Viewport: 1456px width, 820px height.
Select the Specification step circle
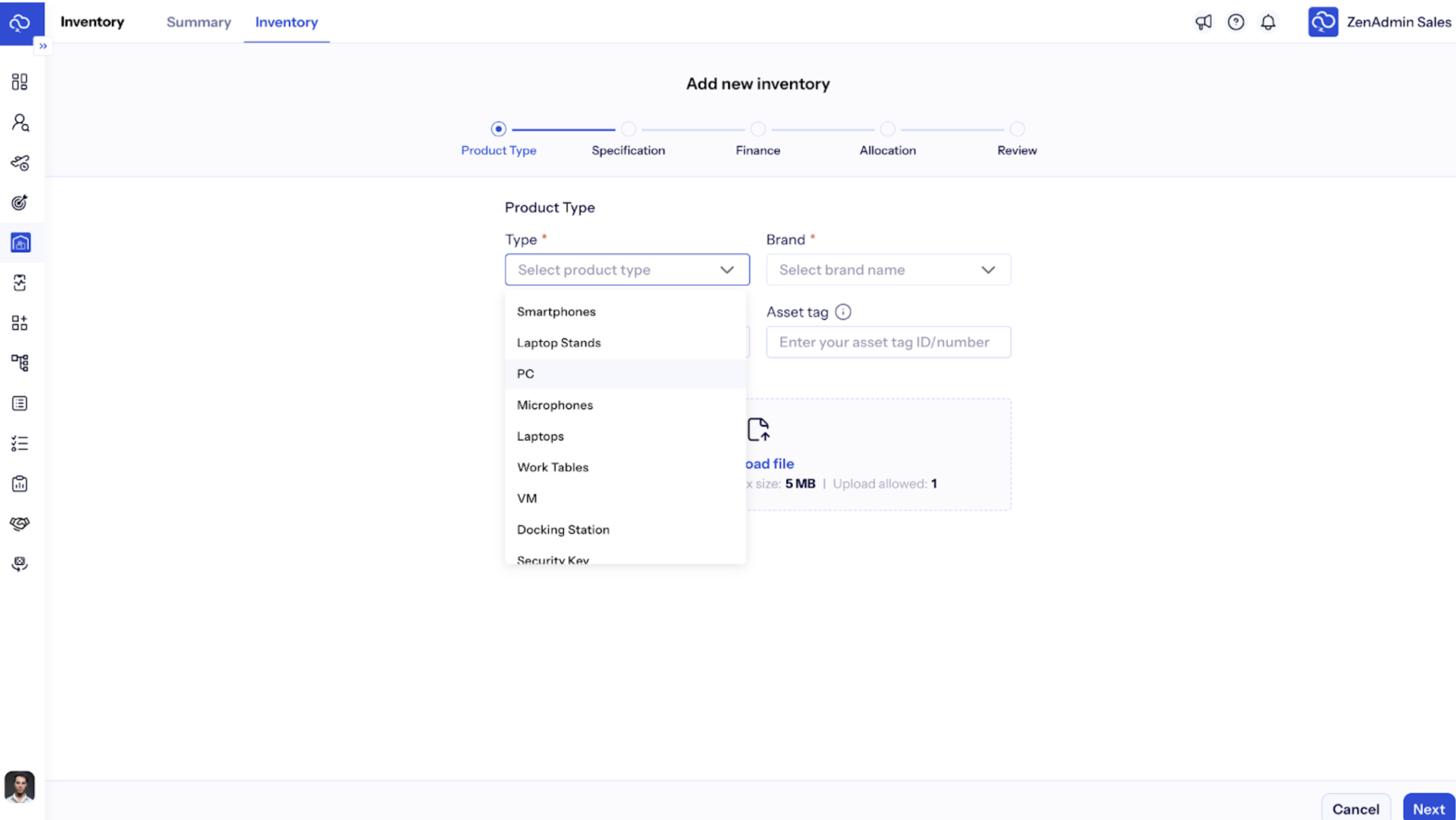(628, 129)
